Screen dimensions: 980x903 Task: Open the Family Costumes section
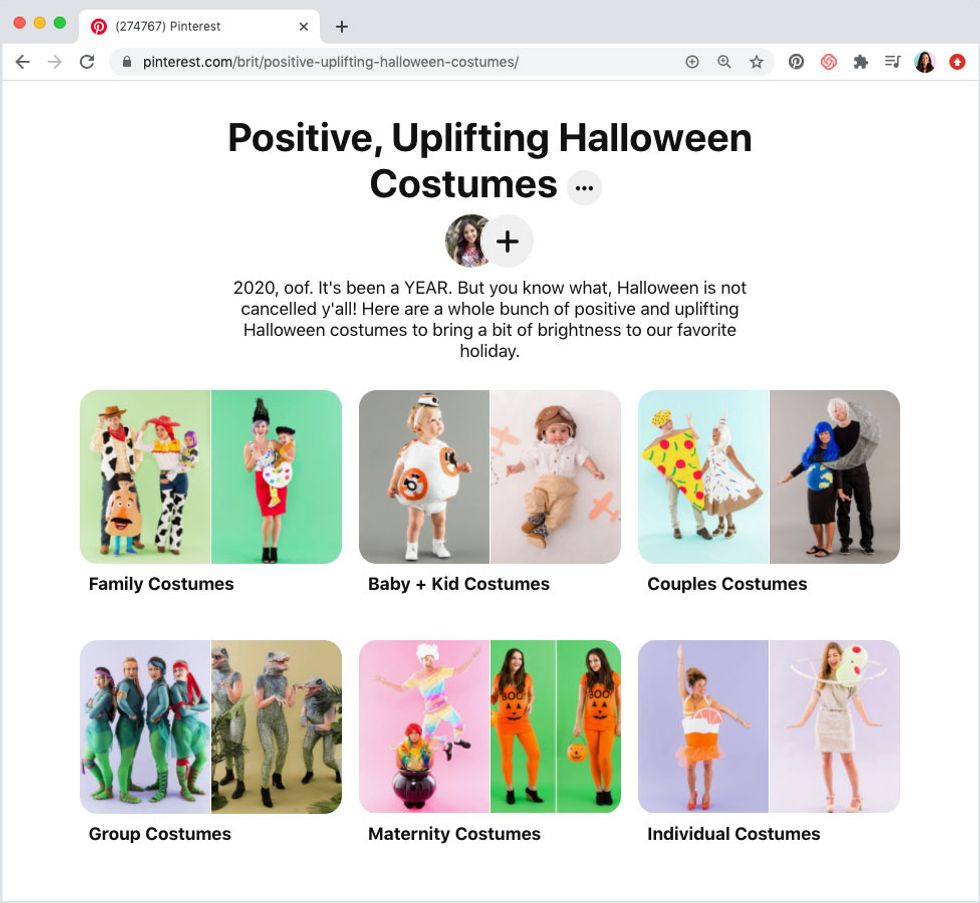[x=211, y=477]
